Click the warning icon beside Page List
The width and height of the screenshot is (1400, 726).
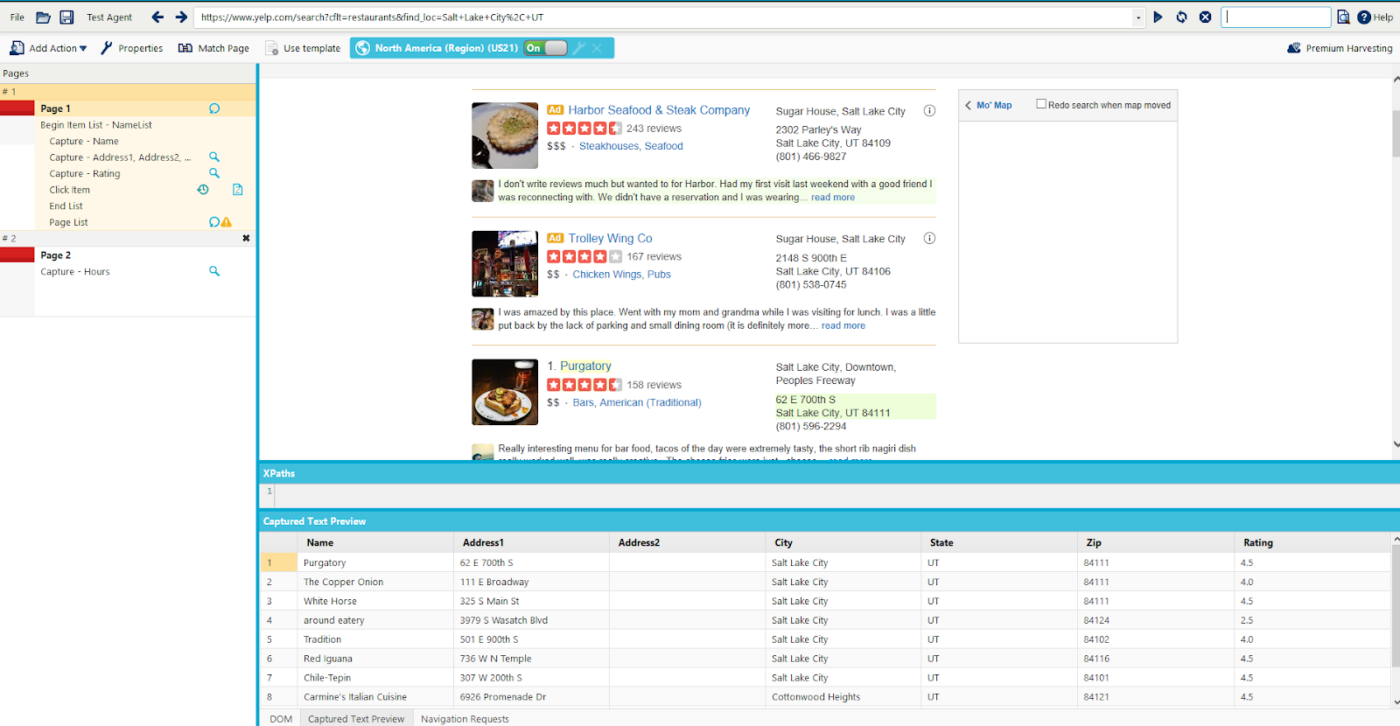226,221
